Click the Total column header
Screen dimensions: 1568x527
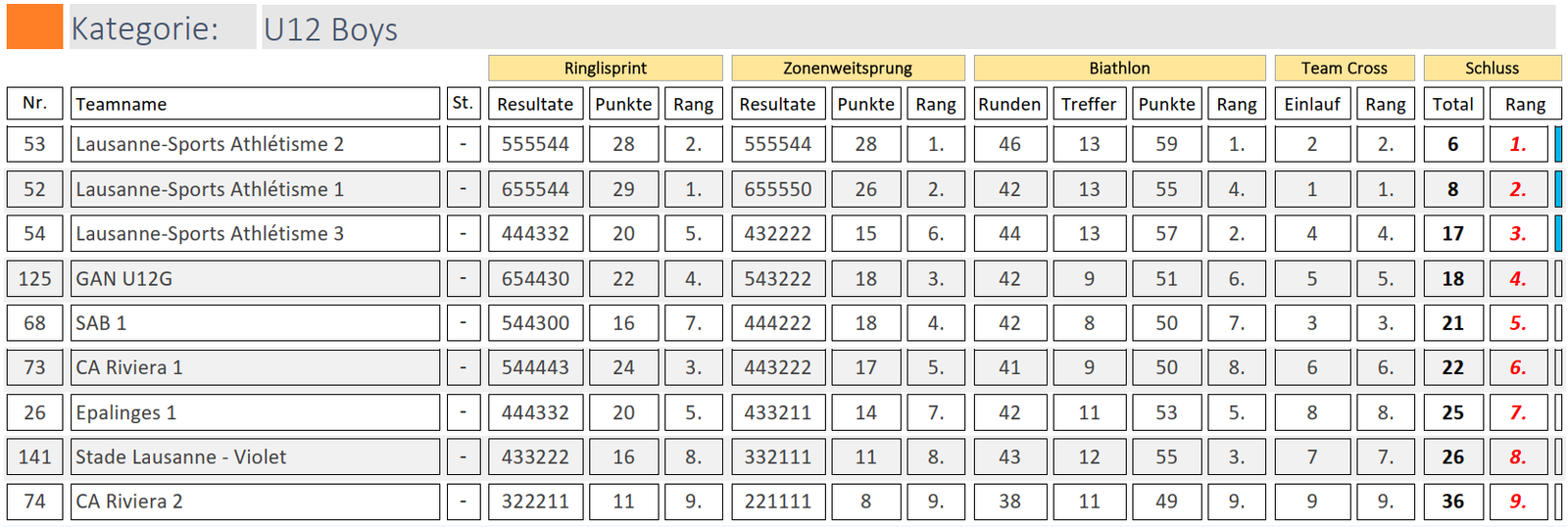click(1452, 104)
